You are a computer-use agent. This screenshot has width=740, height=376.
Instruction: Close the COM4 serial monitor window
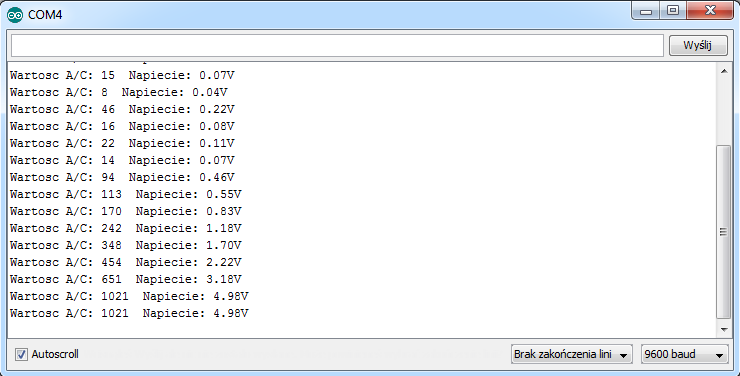point(710,11)
